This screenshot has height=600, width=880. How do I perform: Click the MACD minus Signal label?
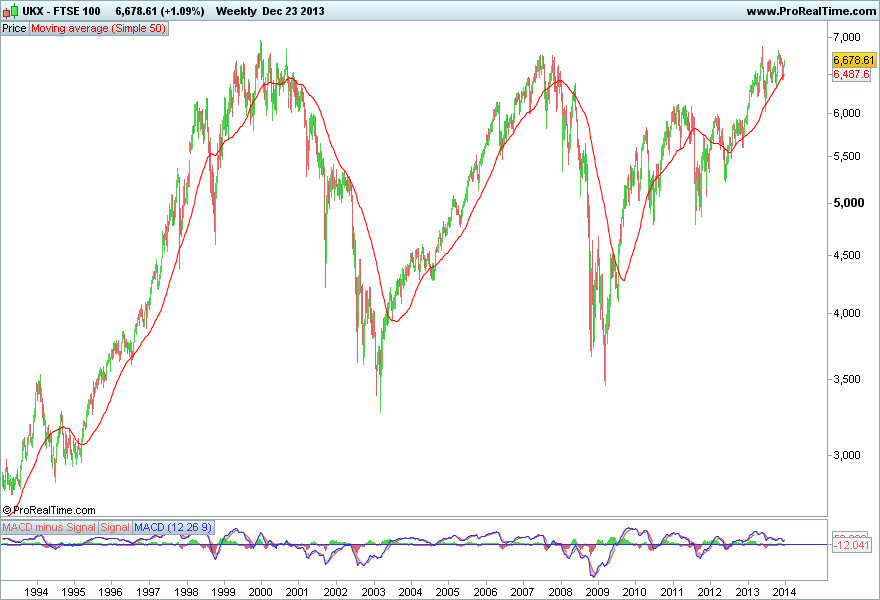[x=49, y=527]
